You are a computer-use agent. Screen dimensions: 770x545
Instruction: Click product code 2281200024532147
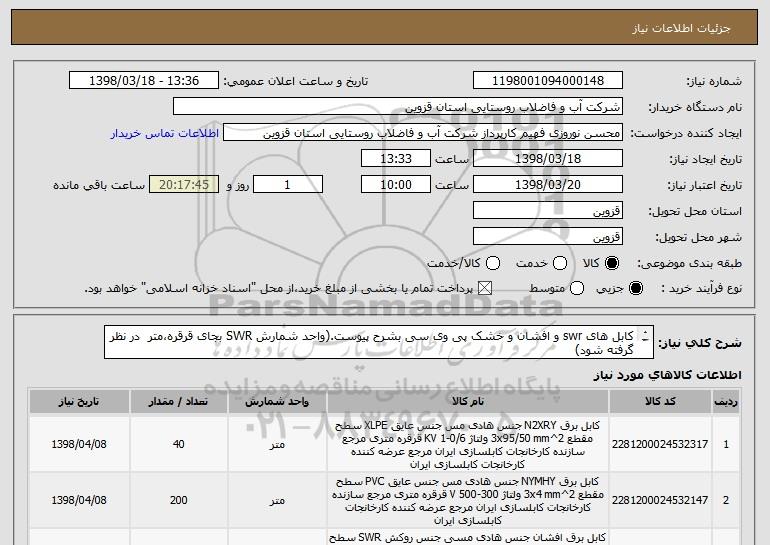click(660, 500)
